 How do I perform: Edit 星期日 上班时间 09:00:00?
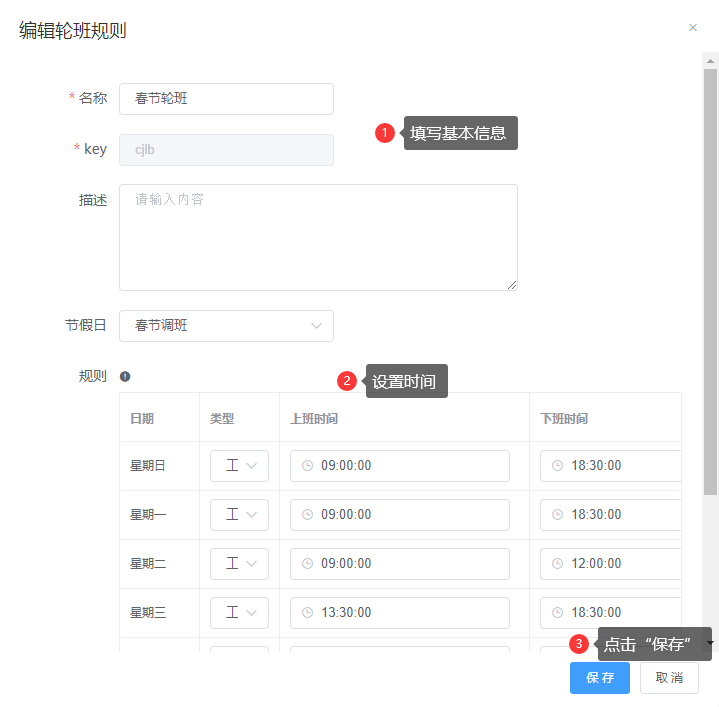pos(399,466)
